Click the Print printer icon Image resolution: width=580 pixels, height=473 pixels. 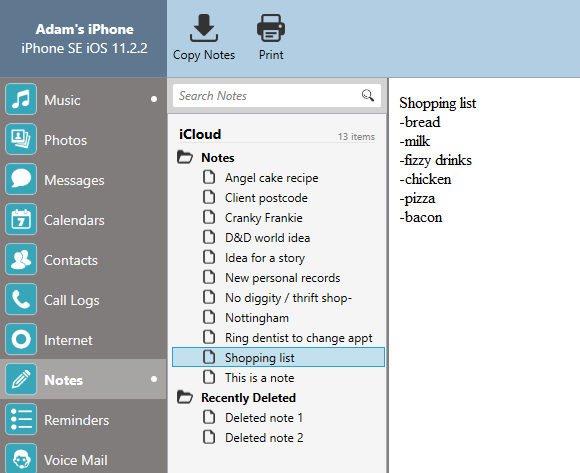tap(271, 28)
